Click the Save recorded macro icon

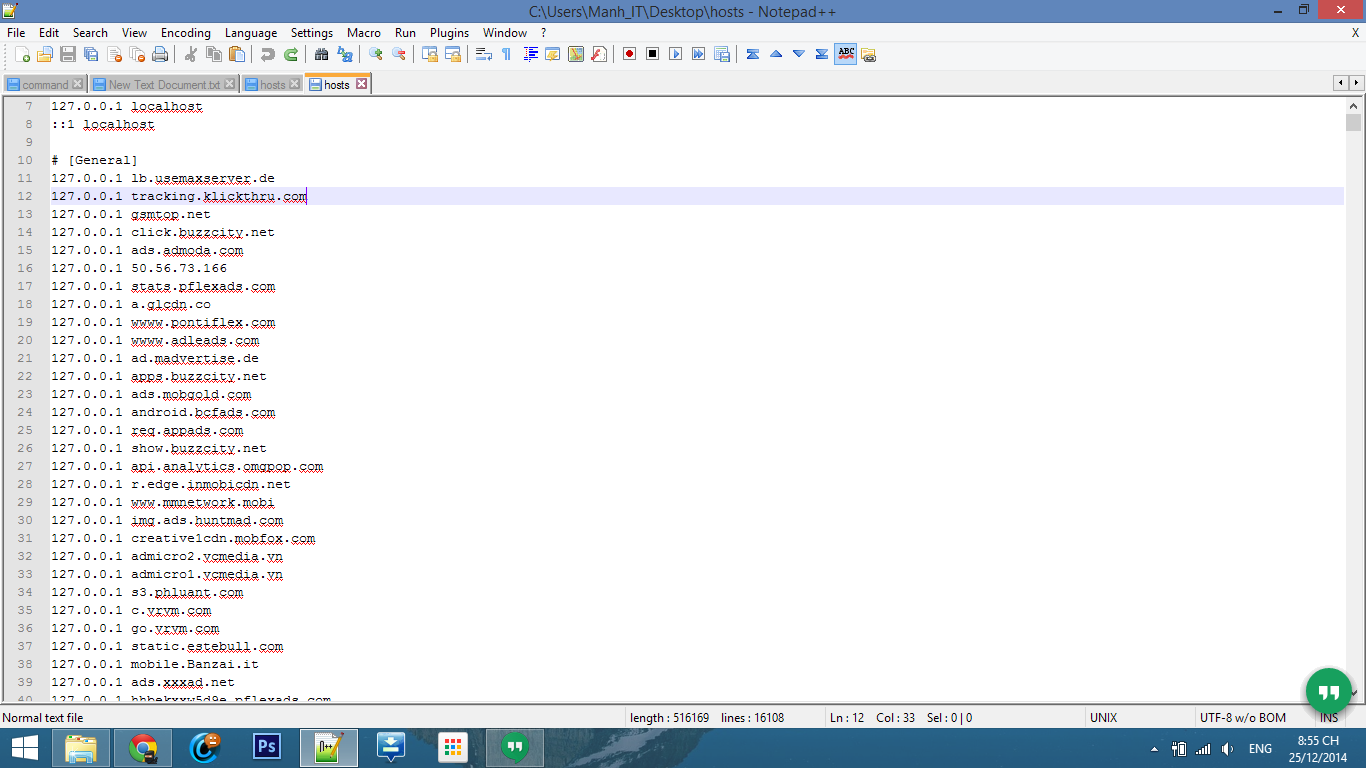[x=722, y=54]
